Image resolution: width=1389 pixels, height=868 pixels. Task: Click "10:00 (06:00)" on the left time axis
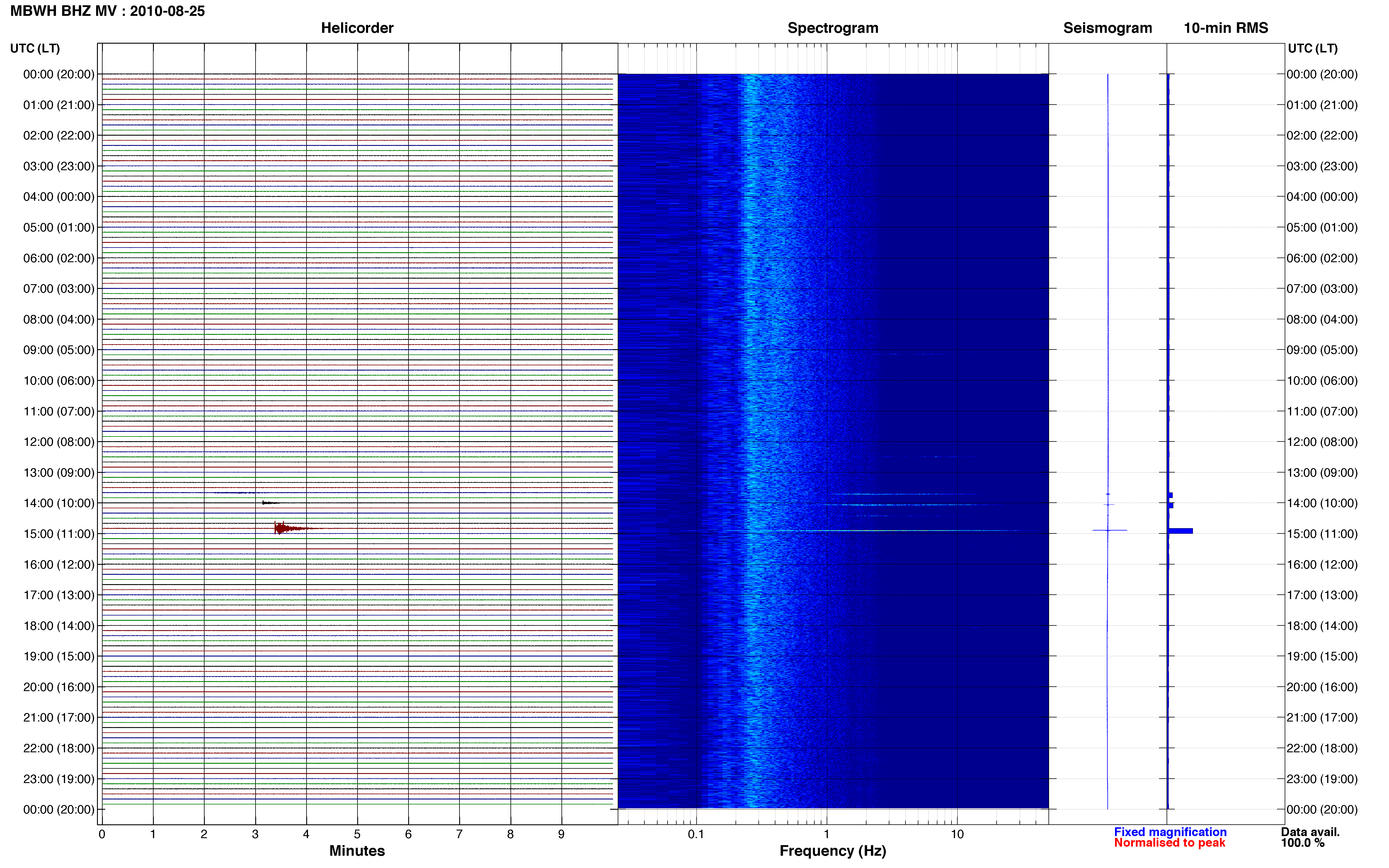(x=59, y=381)
